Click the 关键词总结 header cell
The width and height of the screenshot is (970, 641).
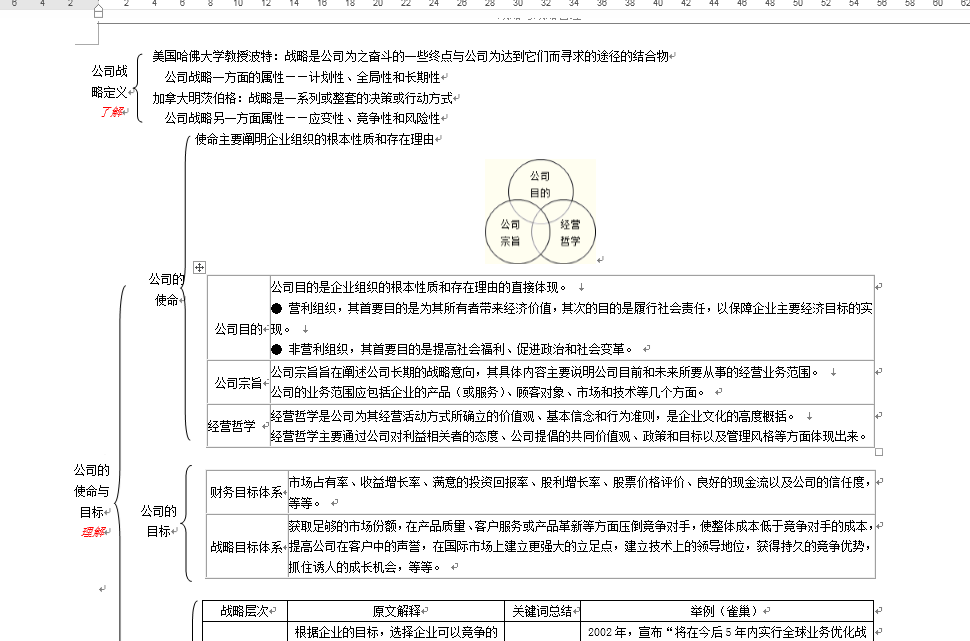tap(543, 611)
